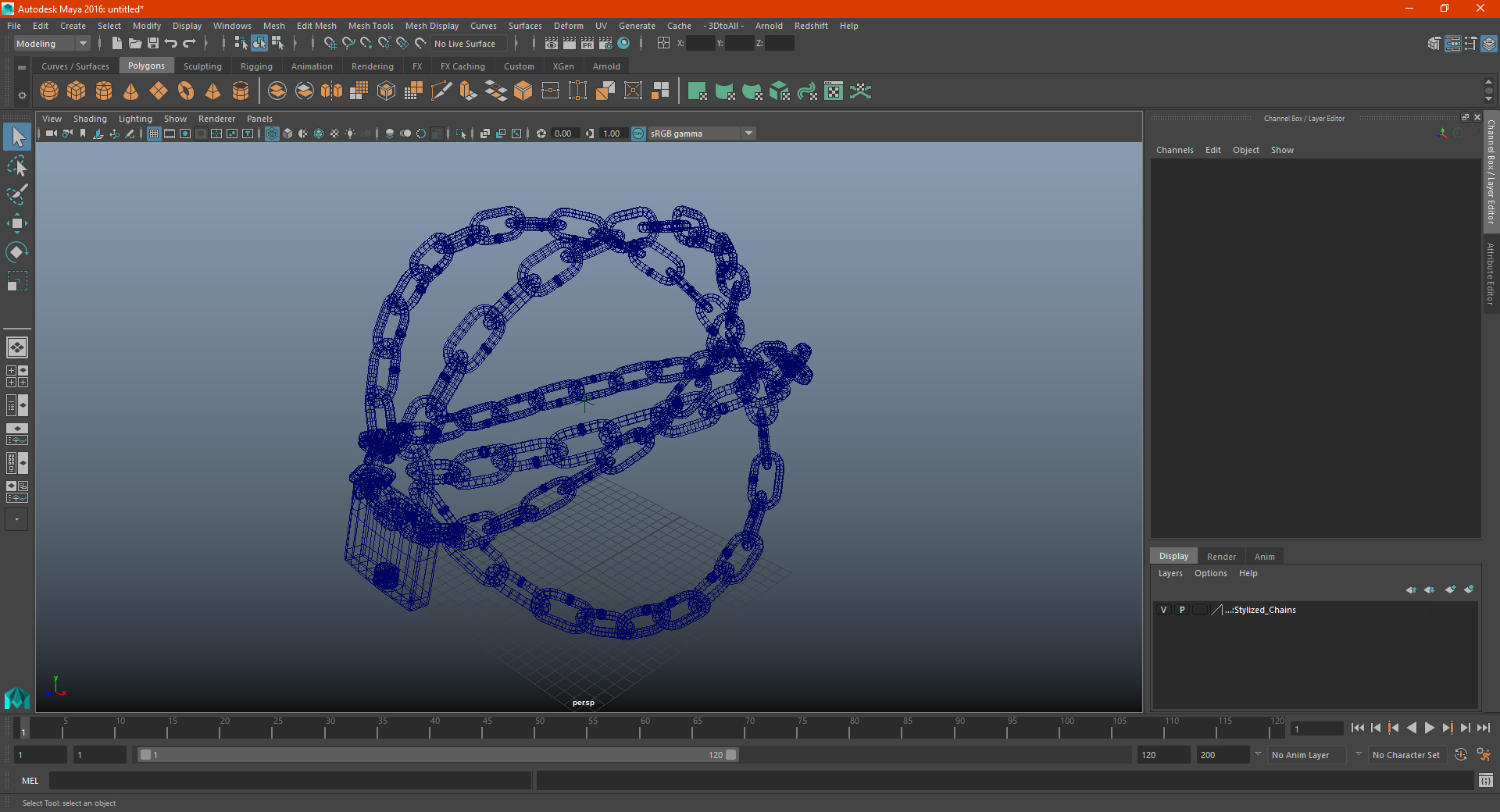
Task: Click the Extrude shelf icon
Action: click(x=469, y=91)
